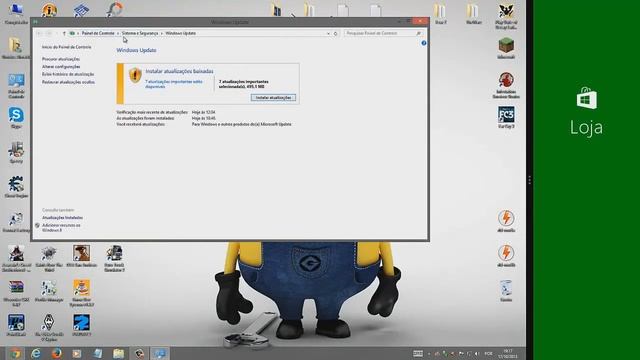Open the Minecraft desktop shortcut

click(x=506, y=48)
